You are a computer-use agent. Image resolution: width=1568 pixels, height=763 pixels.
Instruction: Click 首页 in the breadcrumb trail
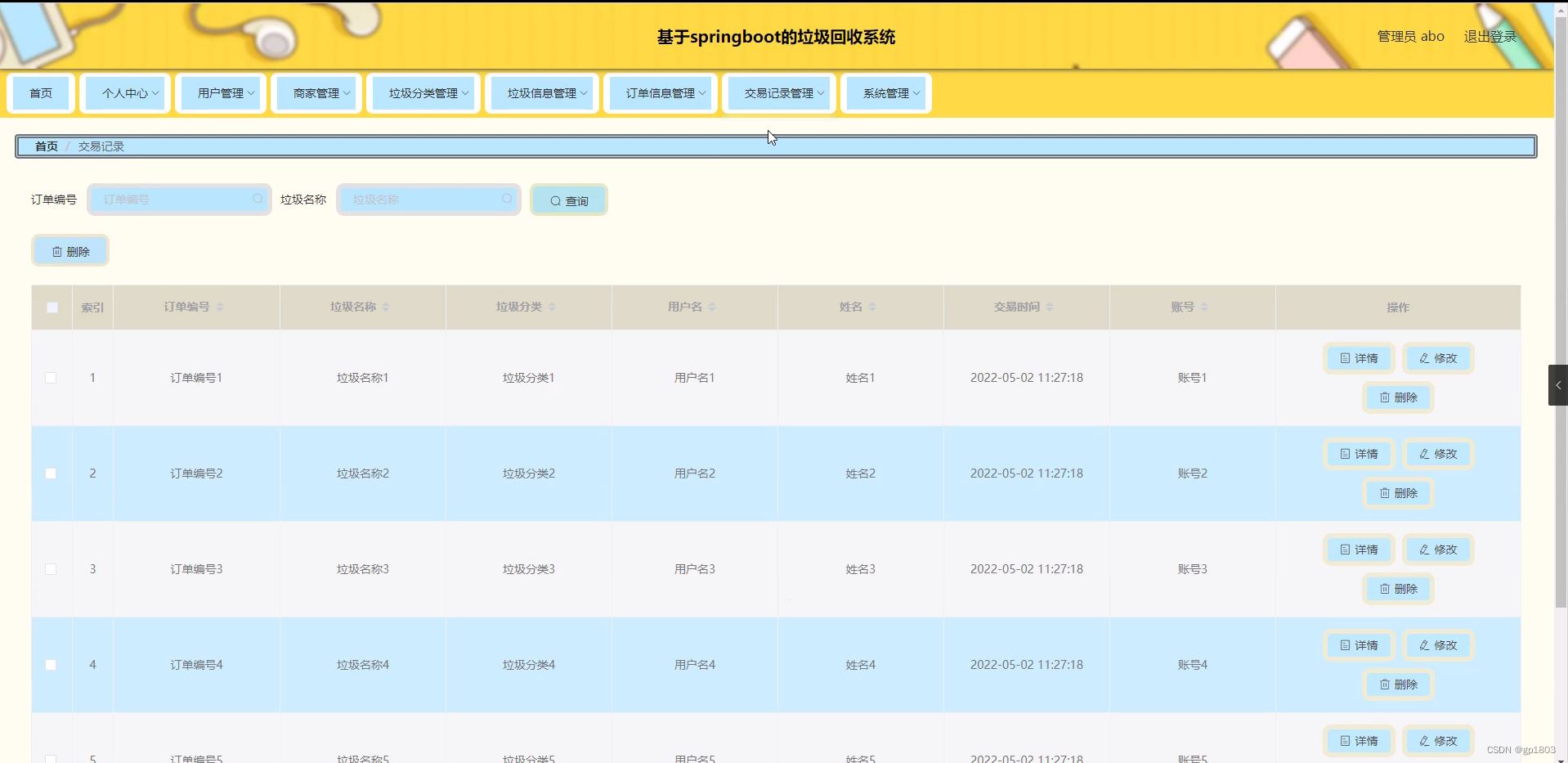(46, 146)
